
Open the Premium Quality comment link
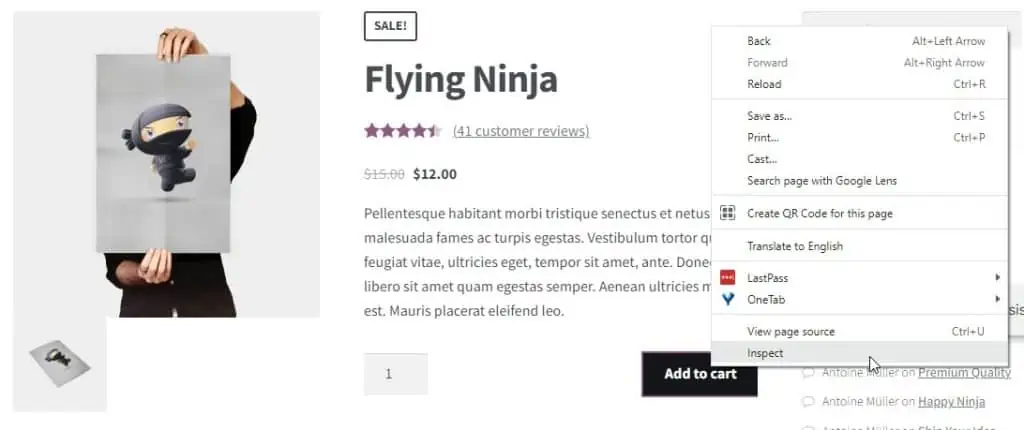(964, 373)
